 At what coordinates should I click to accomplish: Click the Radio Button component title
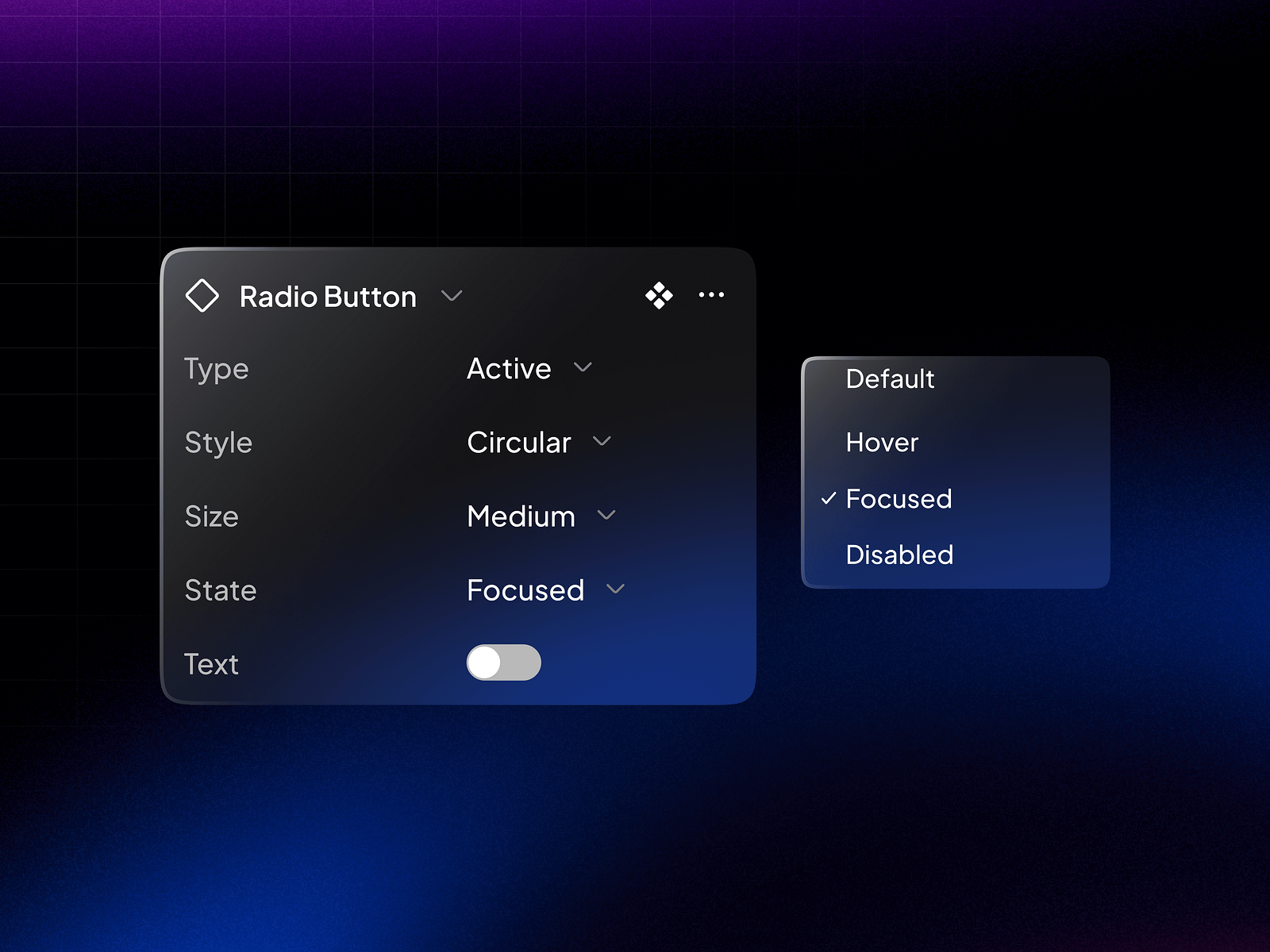tap(327, 296)
